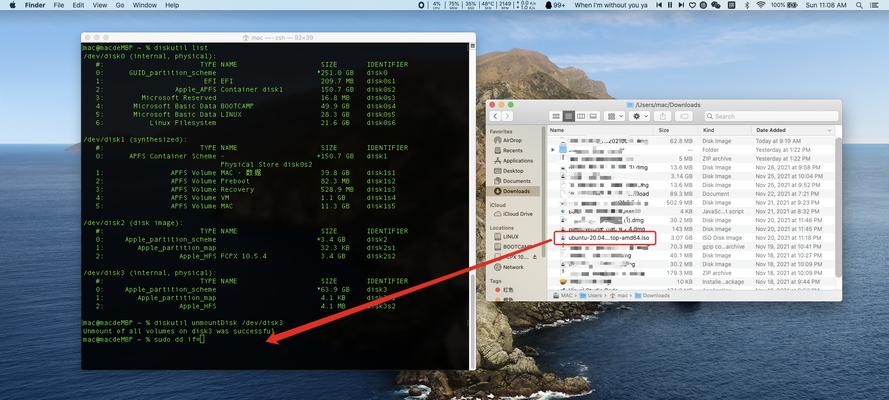Click the Finder Edit Tags button
889x400 pixels.
click(684, 116)
